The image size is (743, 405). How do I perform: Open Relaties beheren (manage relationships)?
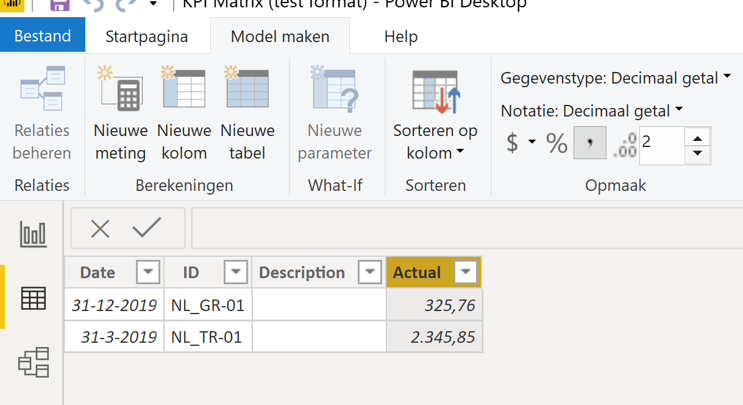coord(42,114)
